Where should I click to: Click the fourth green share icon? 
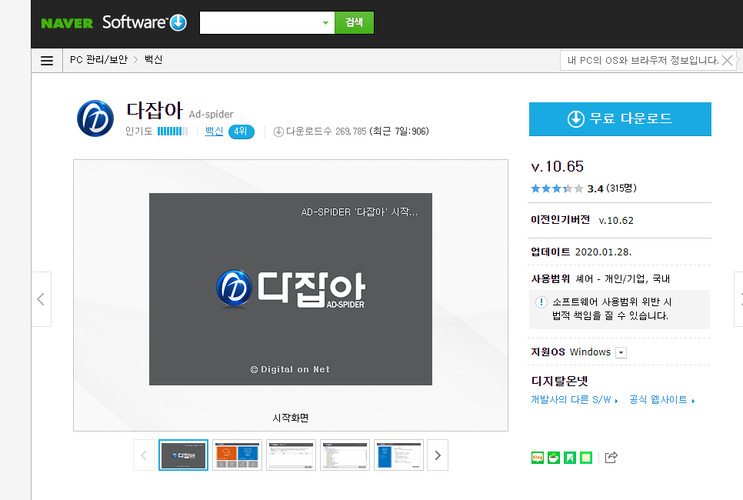[x=586, y=457]
